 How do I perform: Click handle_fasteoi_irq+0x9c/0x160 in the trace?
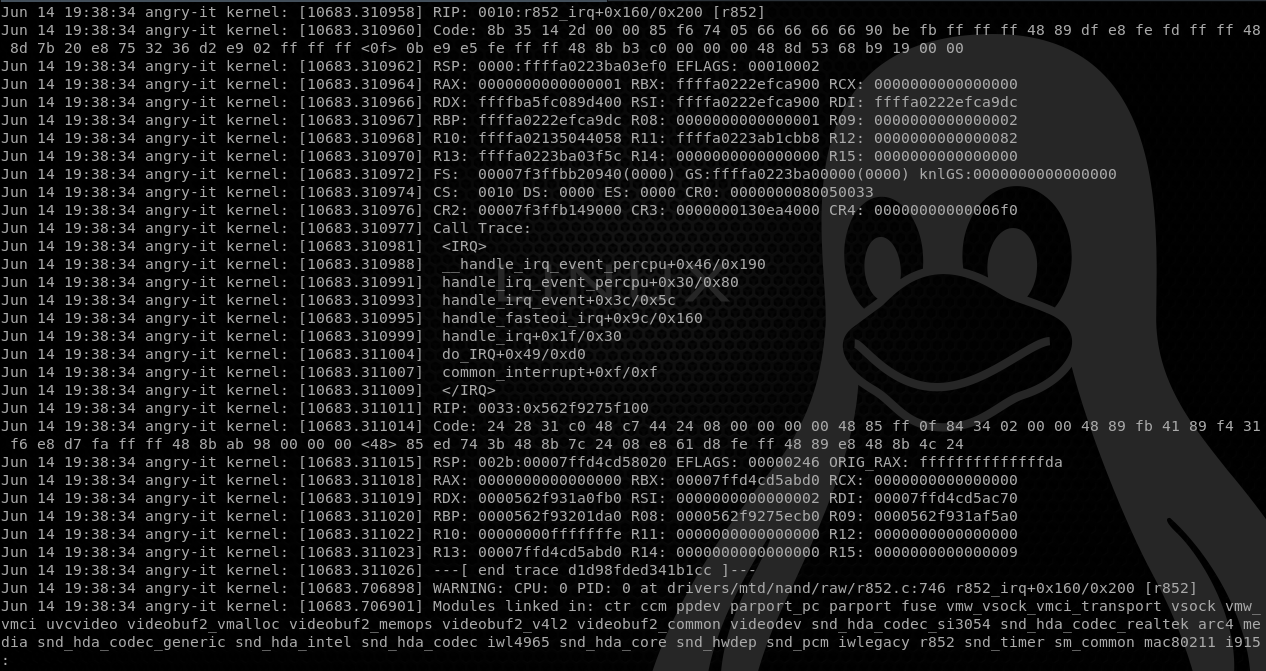(572, 318)
